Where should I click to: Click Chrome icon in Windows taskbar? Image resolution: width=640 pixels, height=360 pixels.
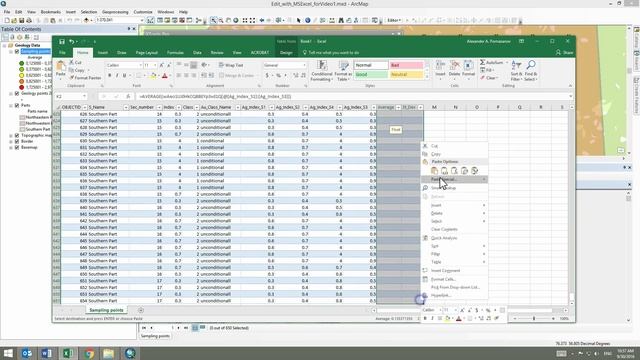click(89, 353)
